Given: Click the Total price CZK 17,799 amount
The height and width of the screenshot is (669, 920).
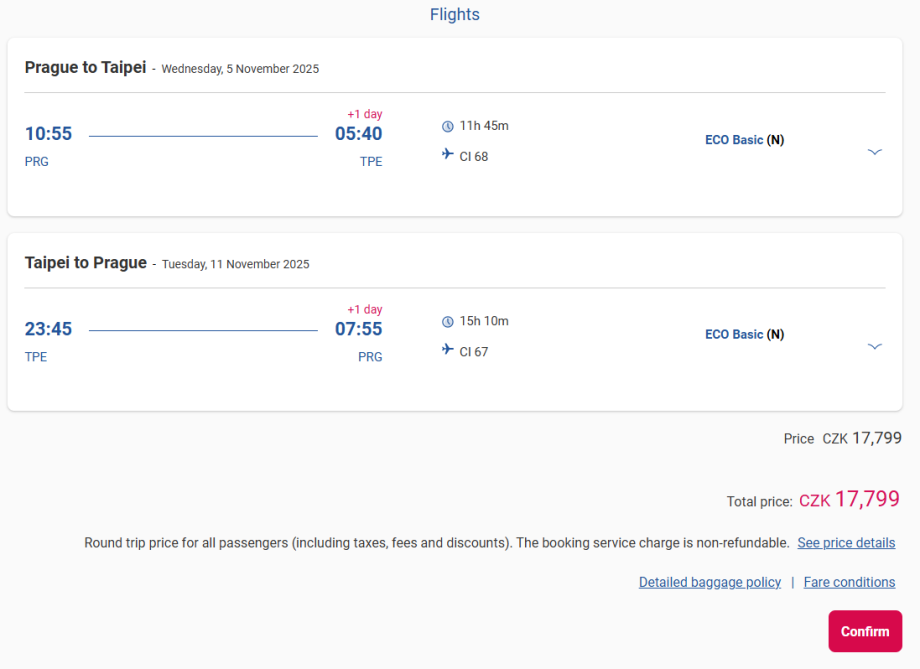Looking at the screenshot, I should point(849,500).
